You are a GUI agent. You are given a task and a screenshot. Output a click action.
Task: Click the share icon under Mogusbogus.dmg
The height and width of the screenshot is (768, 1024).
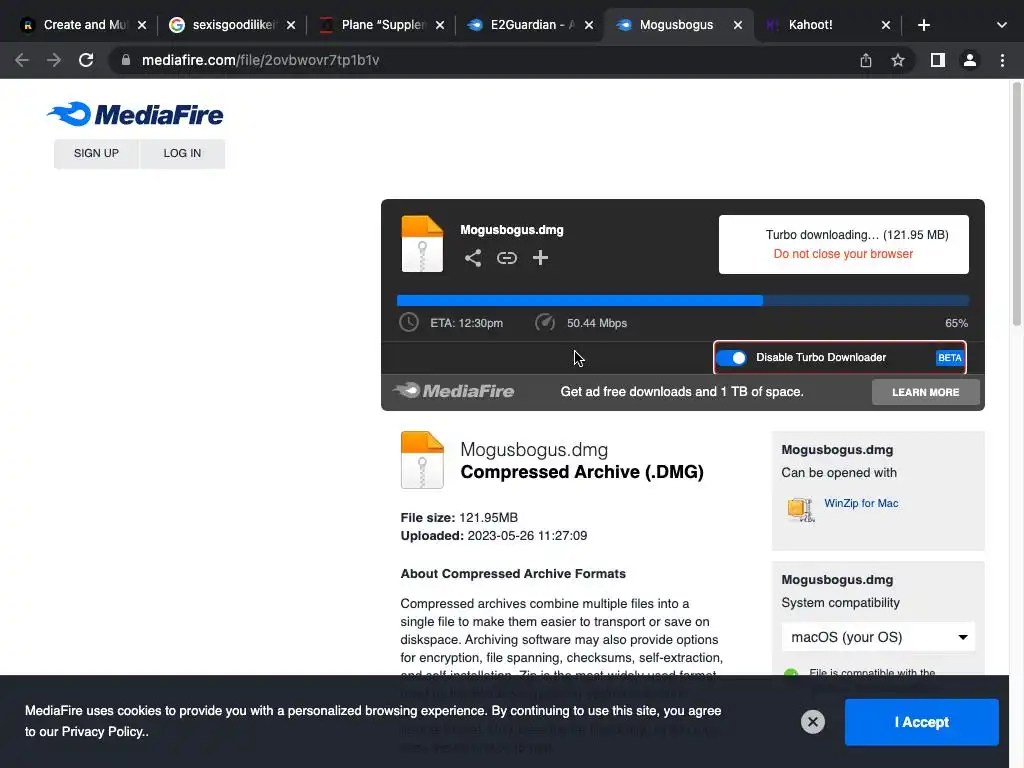pos(473,258)
